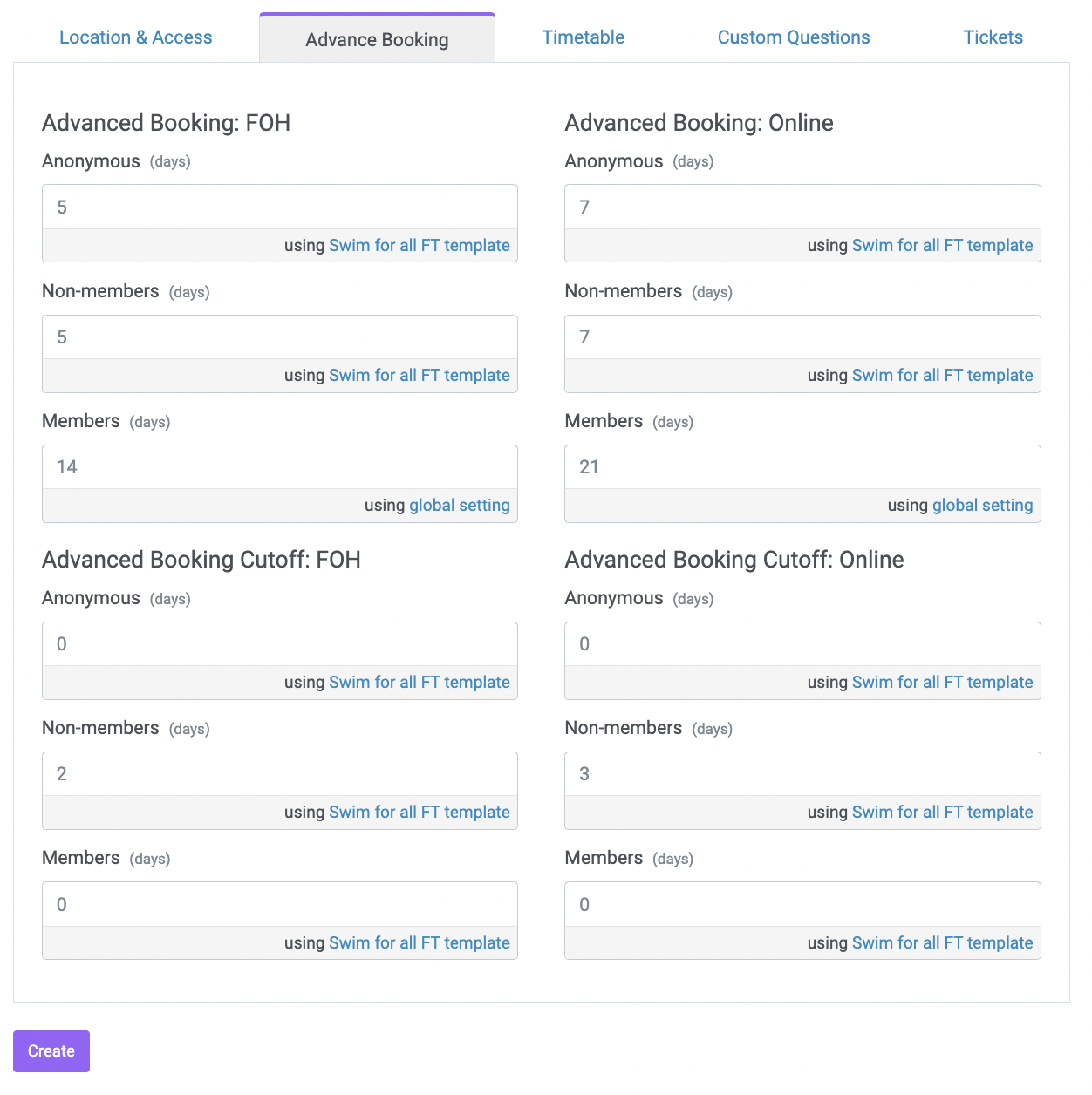Viewport: 1092px width, 1095px height.
Task: Open the Timetable tab
Action: tap(583, 37)
